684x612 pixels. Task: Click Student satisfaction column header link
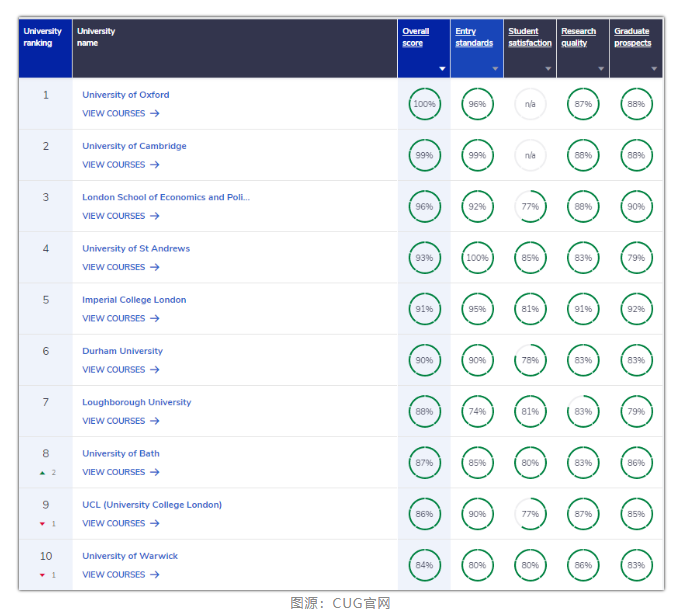(530, 37)
